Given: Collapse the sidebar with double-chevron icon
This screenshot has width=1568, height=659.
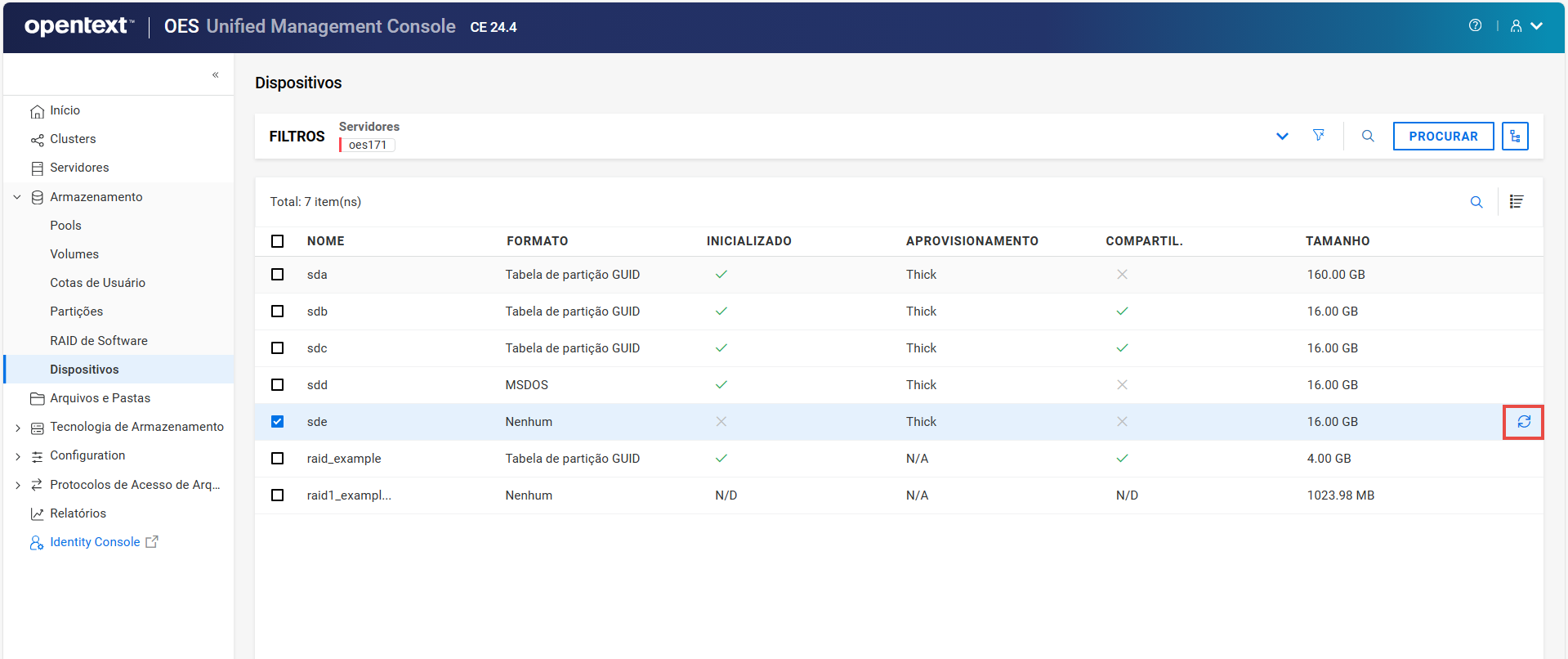Looking at the screenshot, I should (x=216, y=74).
